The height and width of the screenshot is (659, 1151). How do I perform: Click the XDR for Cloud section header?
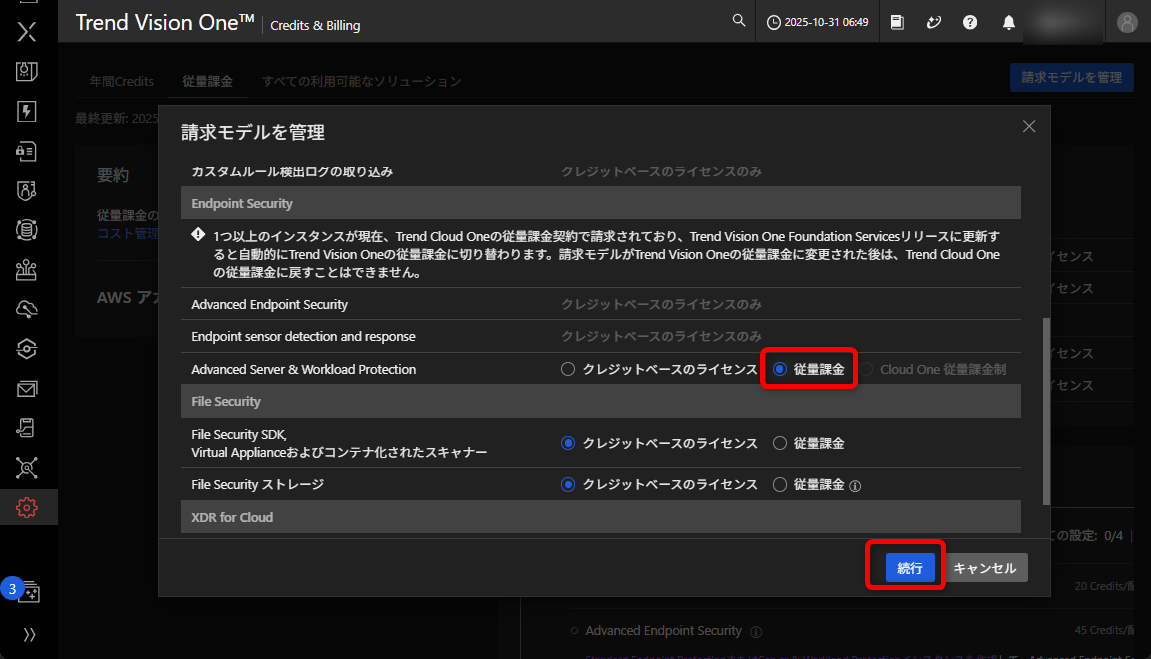tap(600, 517)
